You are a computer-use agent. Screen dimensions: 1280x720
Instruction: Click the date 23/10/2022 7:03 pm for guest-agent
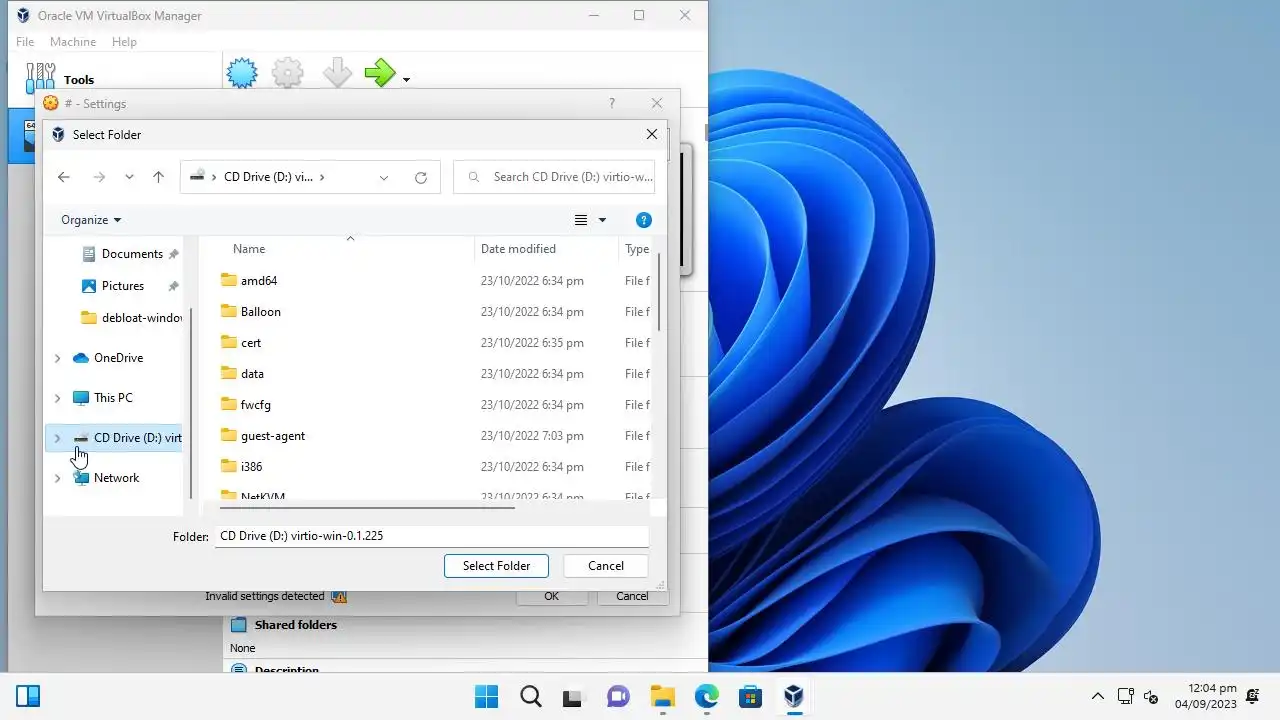point(532,436)
